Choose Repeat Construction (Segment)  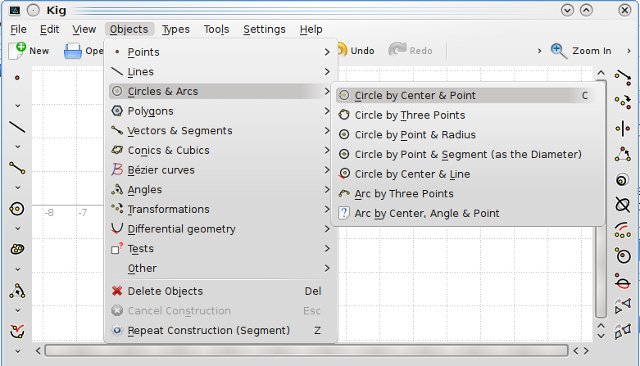[x=220, y=331]
